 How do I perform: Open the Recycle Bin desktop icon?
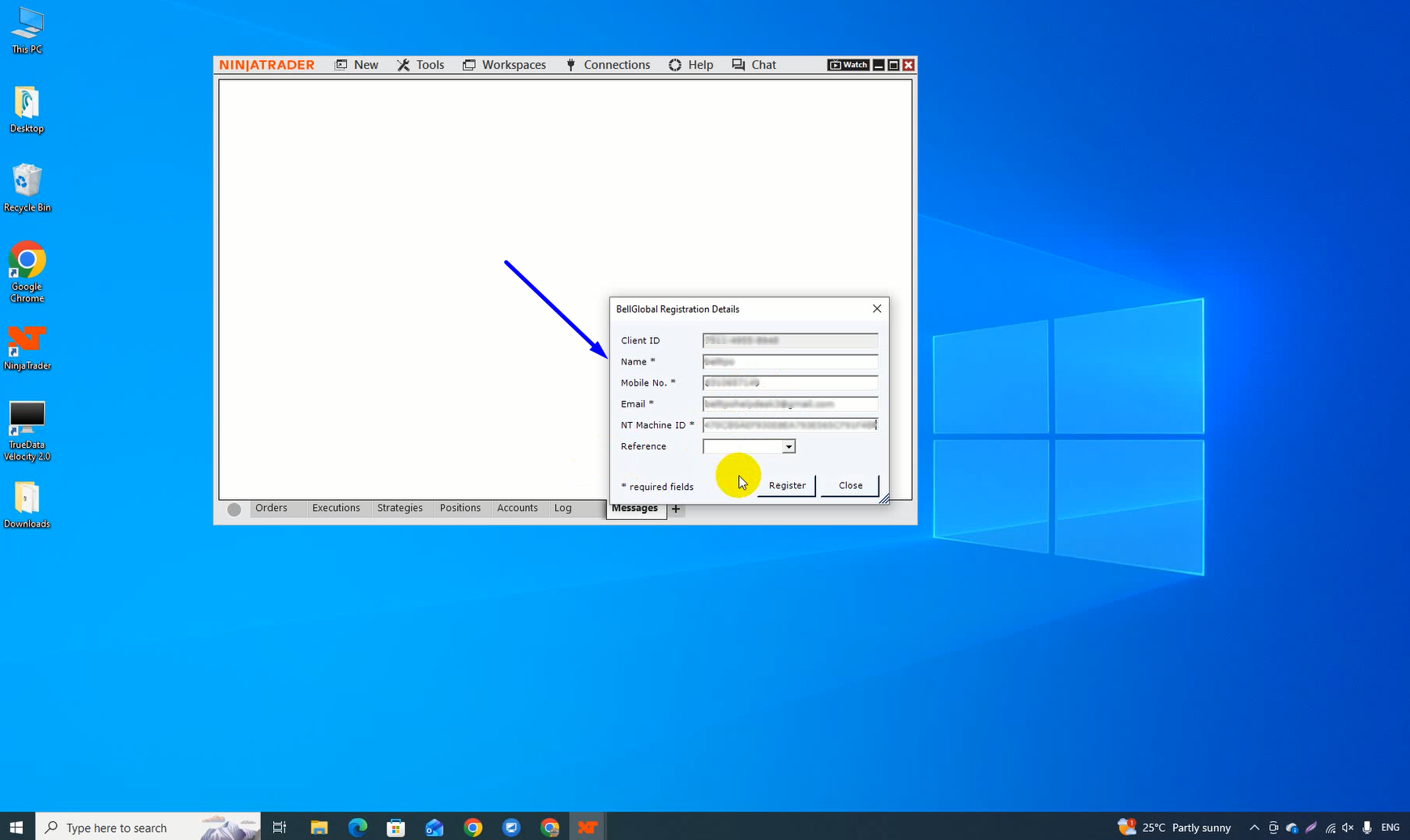pyautogui.click(x=27, y=188)
